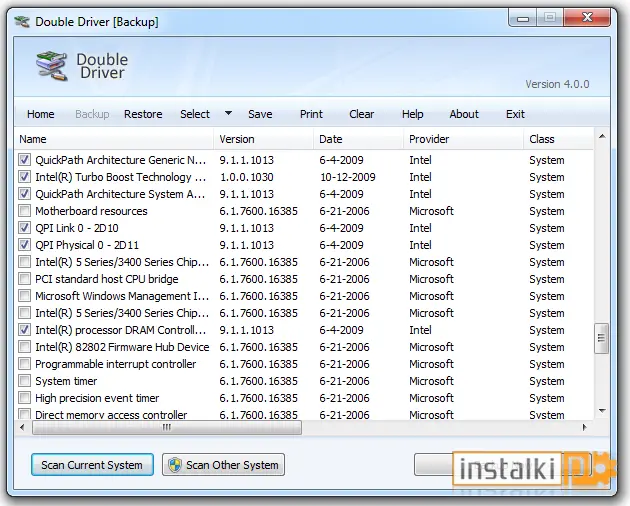Viewport: 630px width, 506px height.
Task: Select PCI standard host CPU bridge text
Action: tap(106, 279)
